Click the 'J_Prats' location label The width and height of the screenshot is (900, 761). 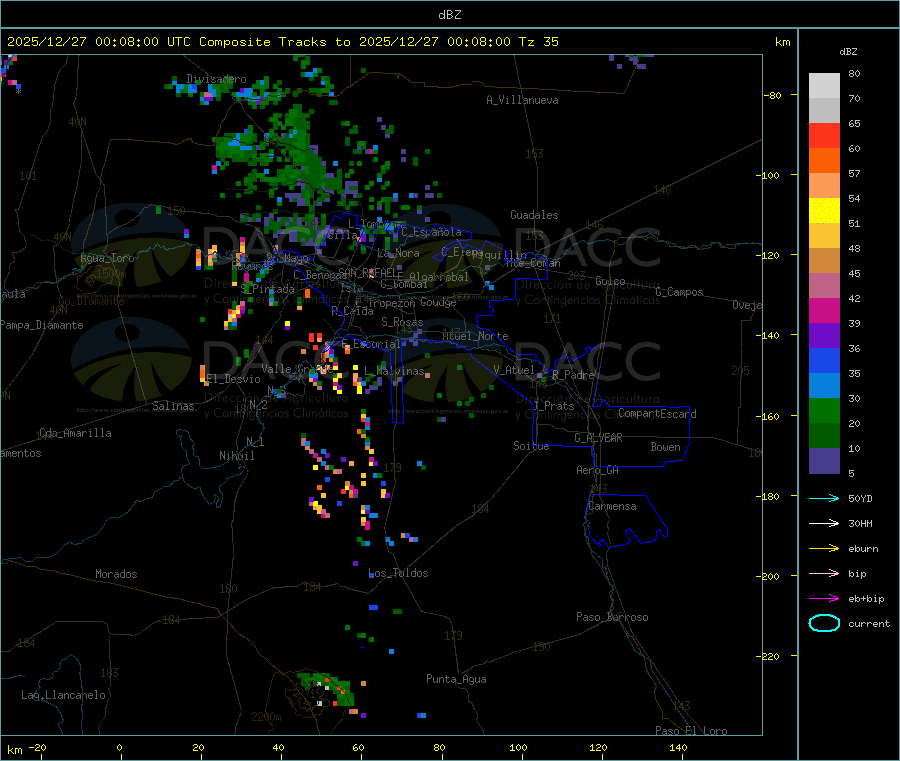[x=554, y=405]
